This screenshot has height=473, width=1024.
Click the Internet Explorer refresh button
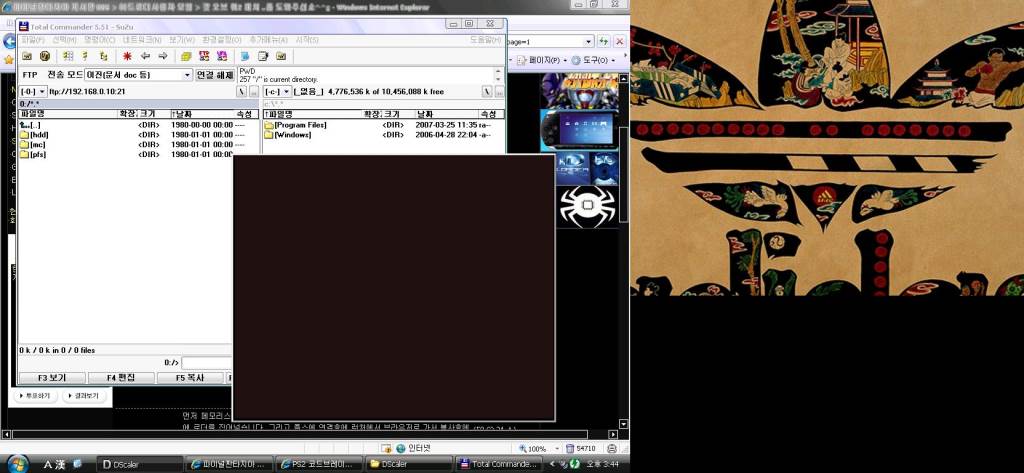[x=604, y=41]
